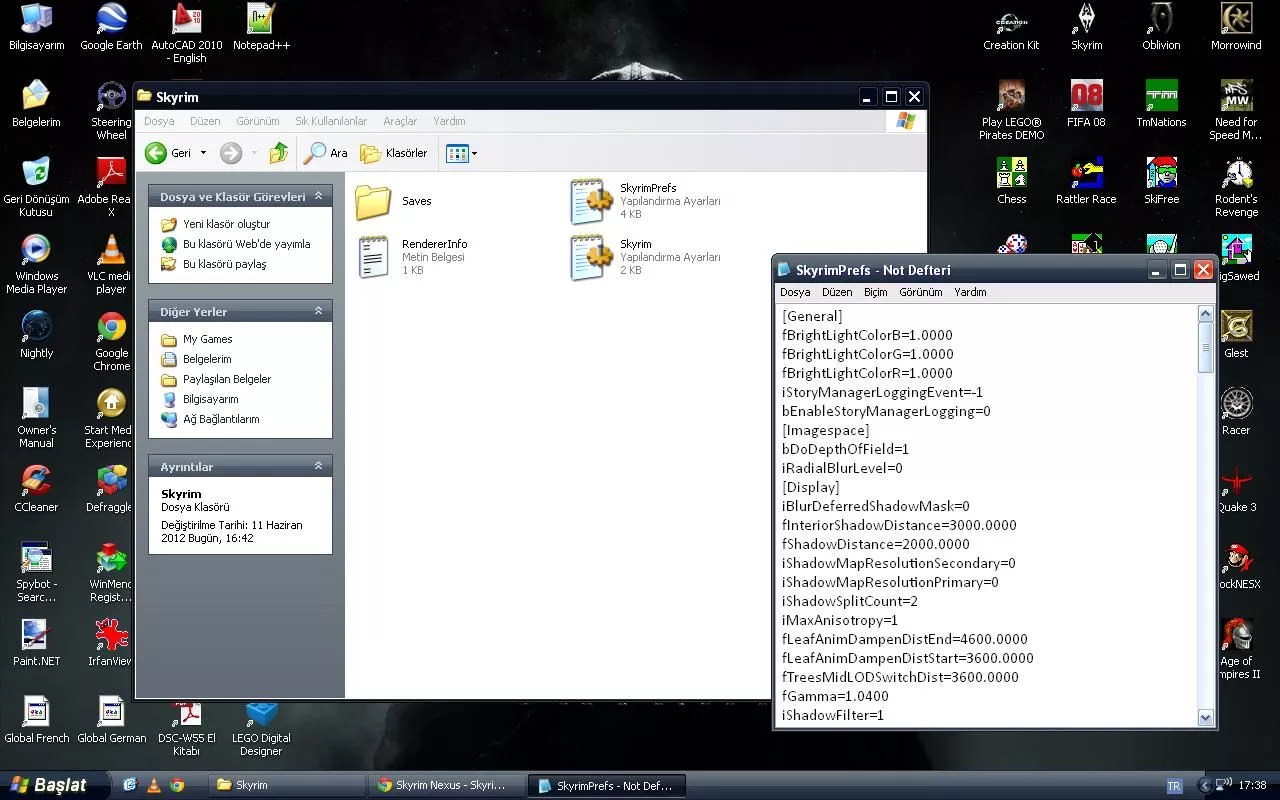Open Paylaşılan Belgeler link
Screen dimensions: 1280x800
227,379
